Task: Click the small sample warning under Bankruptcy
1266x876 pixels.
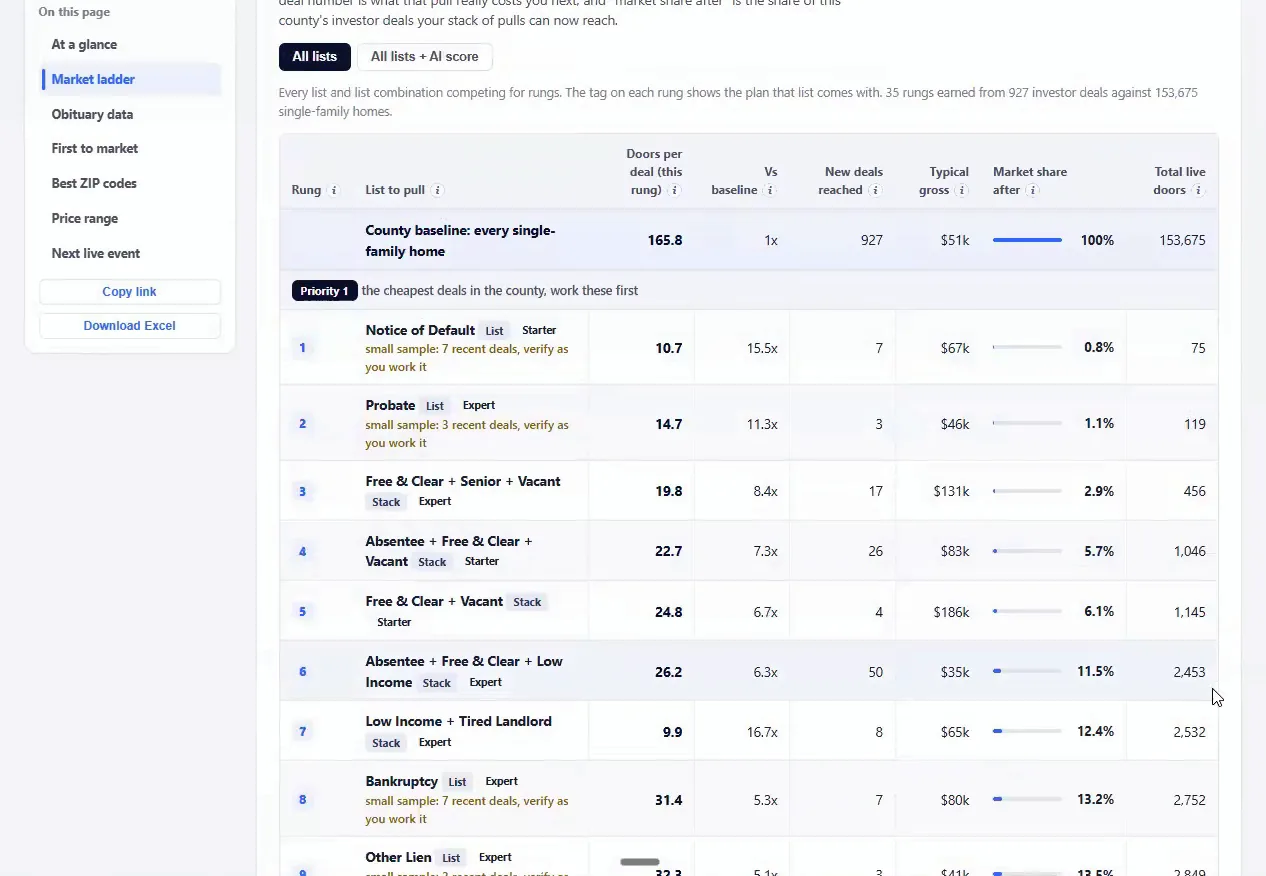Action: 467,810
